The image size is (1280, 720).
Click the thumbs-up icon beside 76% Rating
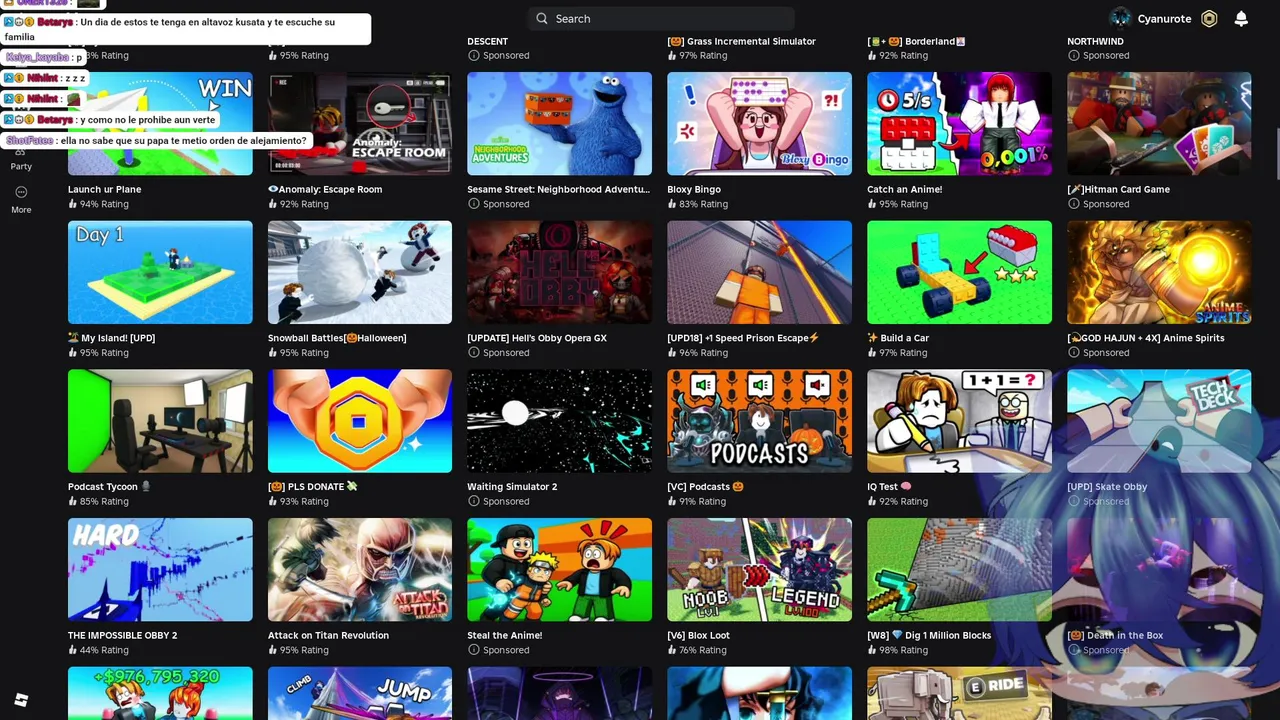click(672, 650)
